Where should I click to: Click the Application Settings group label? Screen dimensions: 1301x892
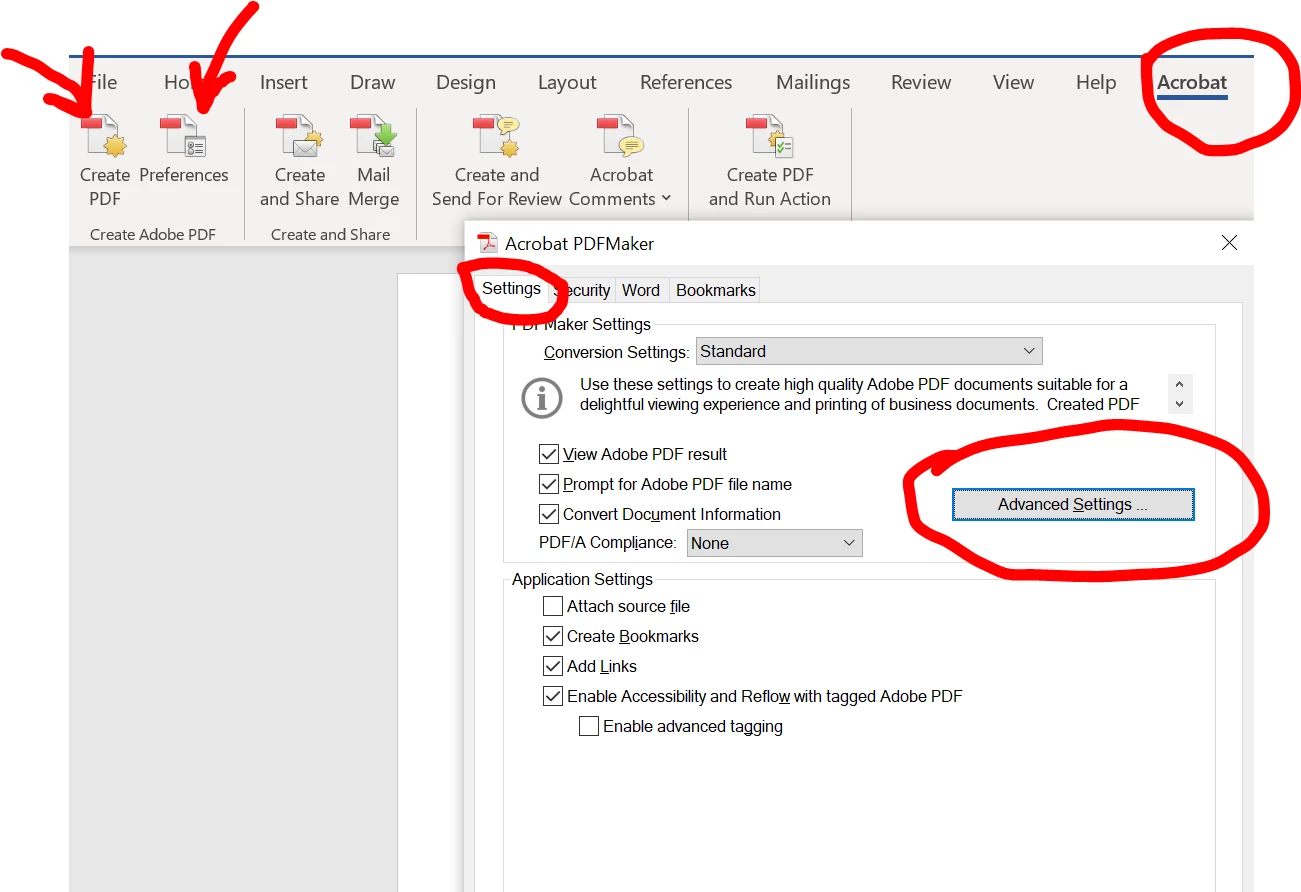[582, 579]
